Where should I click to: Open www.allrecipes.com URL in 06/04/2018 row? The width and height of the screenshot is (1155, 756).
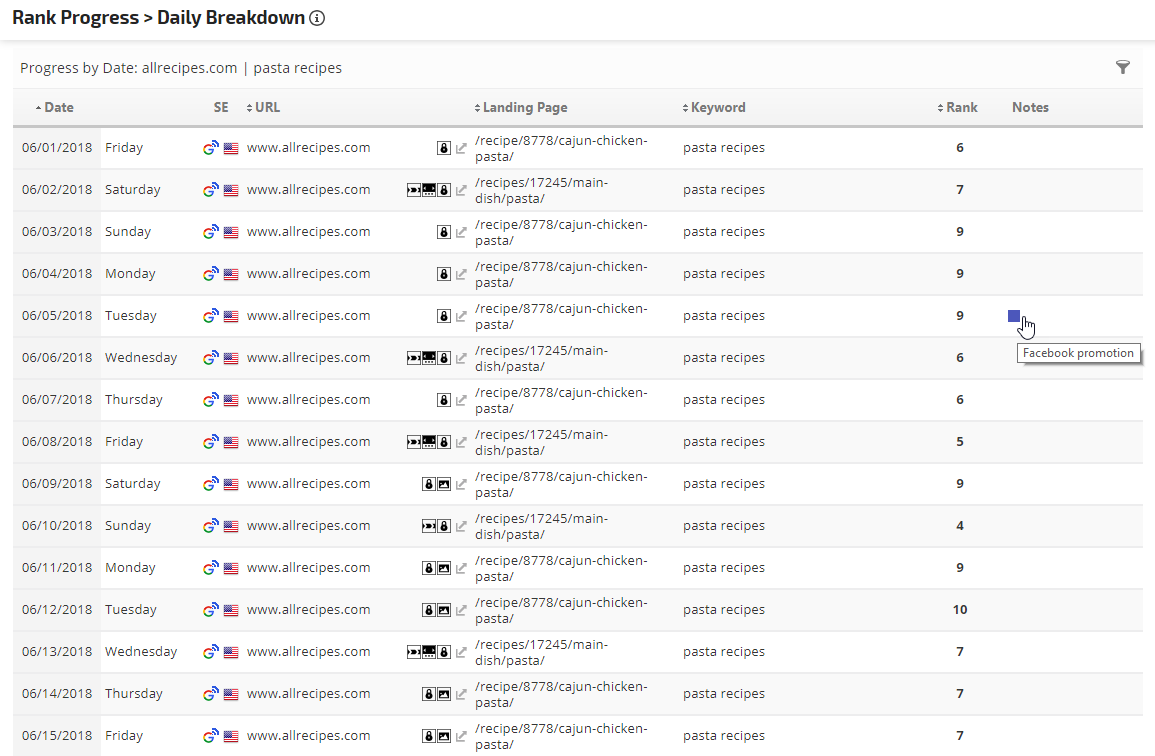pyautogui.click(x=308, y=274)
